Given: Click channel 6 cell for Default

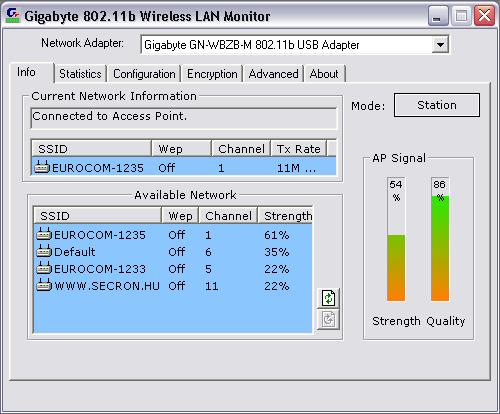Looking at the screenshot, I should point(208,252).
